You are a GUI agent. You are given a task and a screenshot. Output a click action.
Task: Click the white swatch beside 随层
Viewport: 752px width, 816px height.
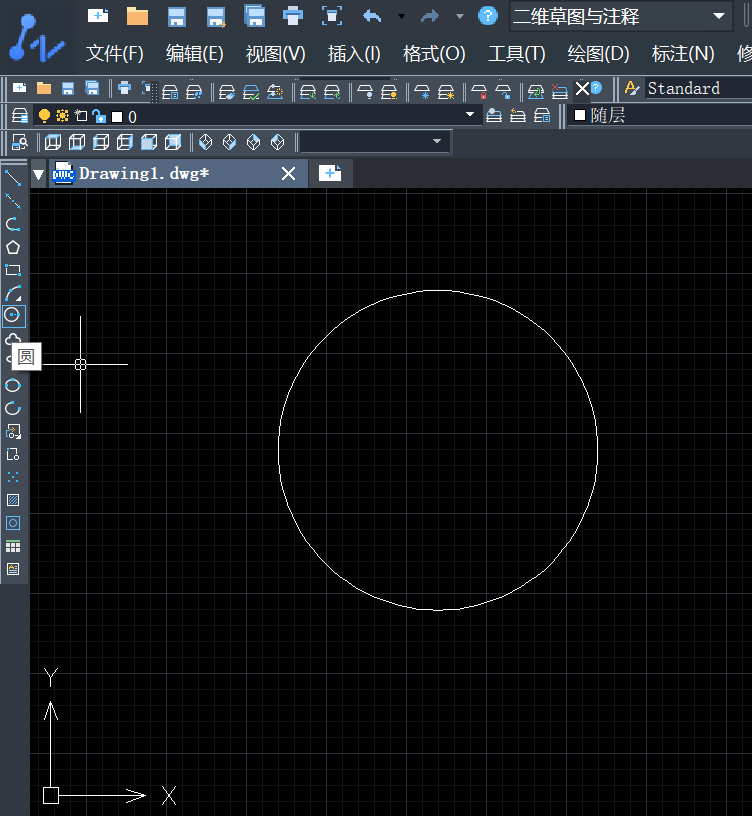580,115
